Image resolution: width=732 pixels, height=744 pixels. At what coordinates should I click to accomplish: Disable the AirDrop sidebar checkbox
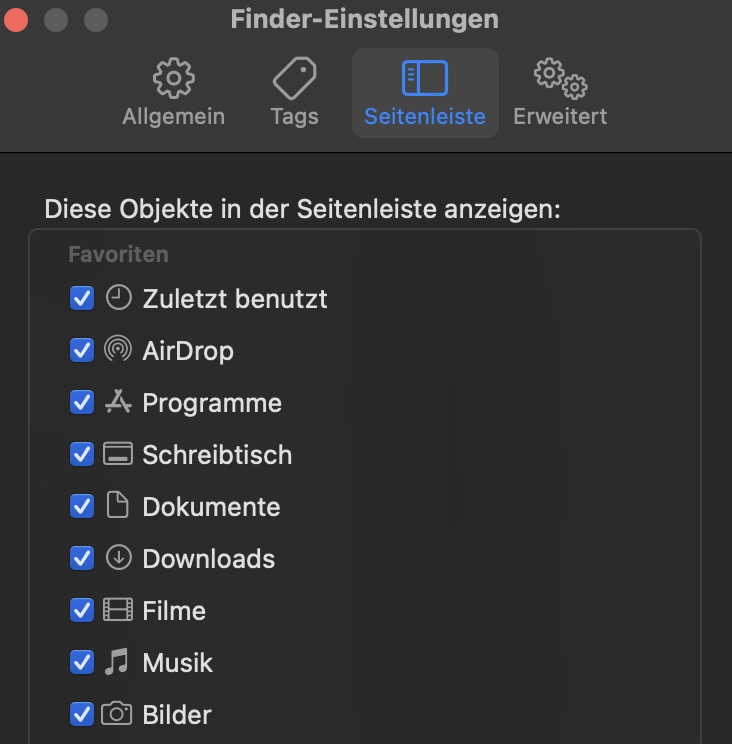coord(82,350)
